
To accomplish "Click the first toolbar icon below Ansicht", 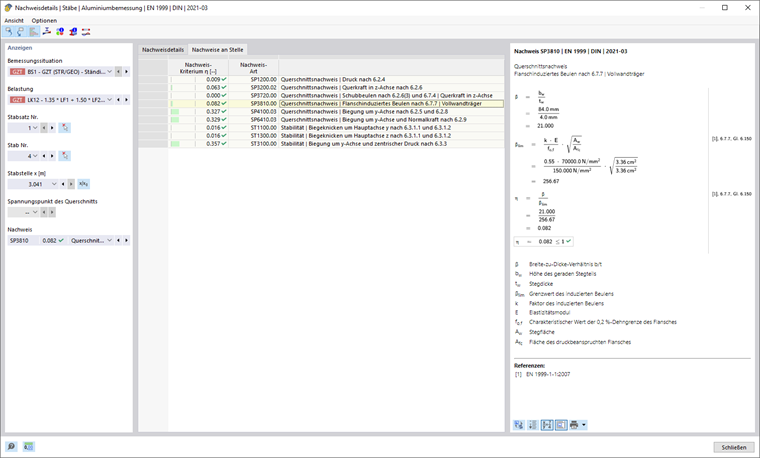I will [x=8, y=32].
